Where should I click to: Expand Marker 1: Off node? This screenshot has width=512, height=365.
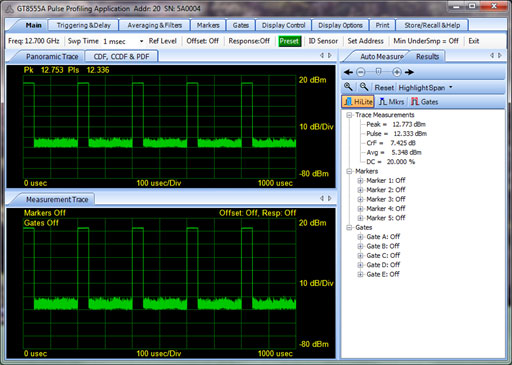point(360,181)
